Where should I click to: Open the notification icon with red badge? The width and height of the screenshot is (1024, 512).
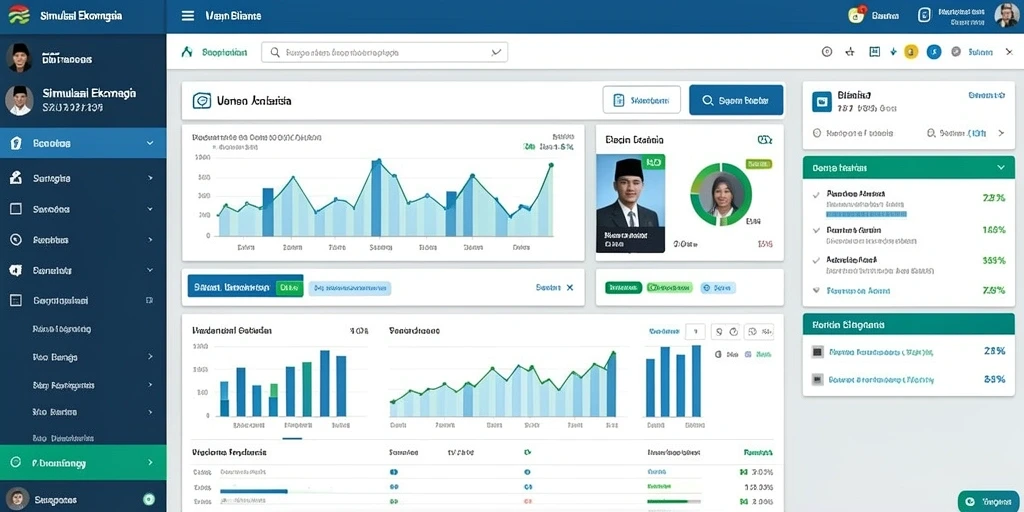(x=856, y=15)
